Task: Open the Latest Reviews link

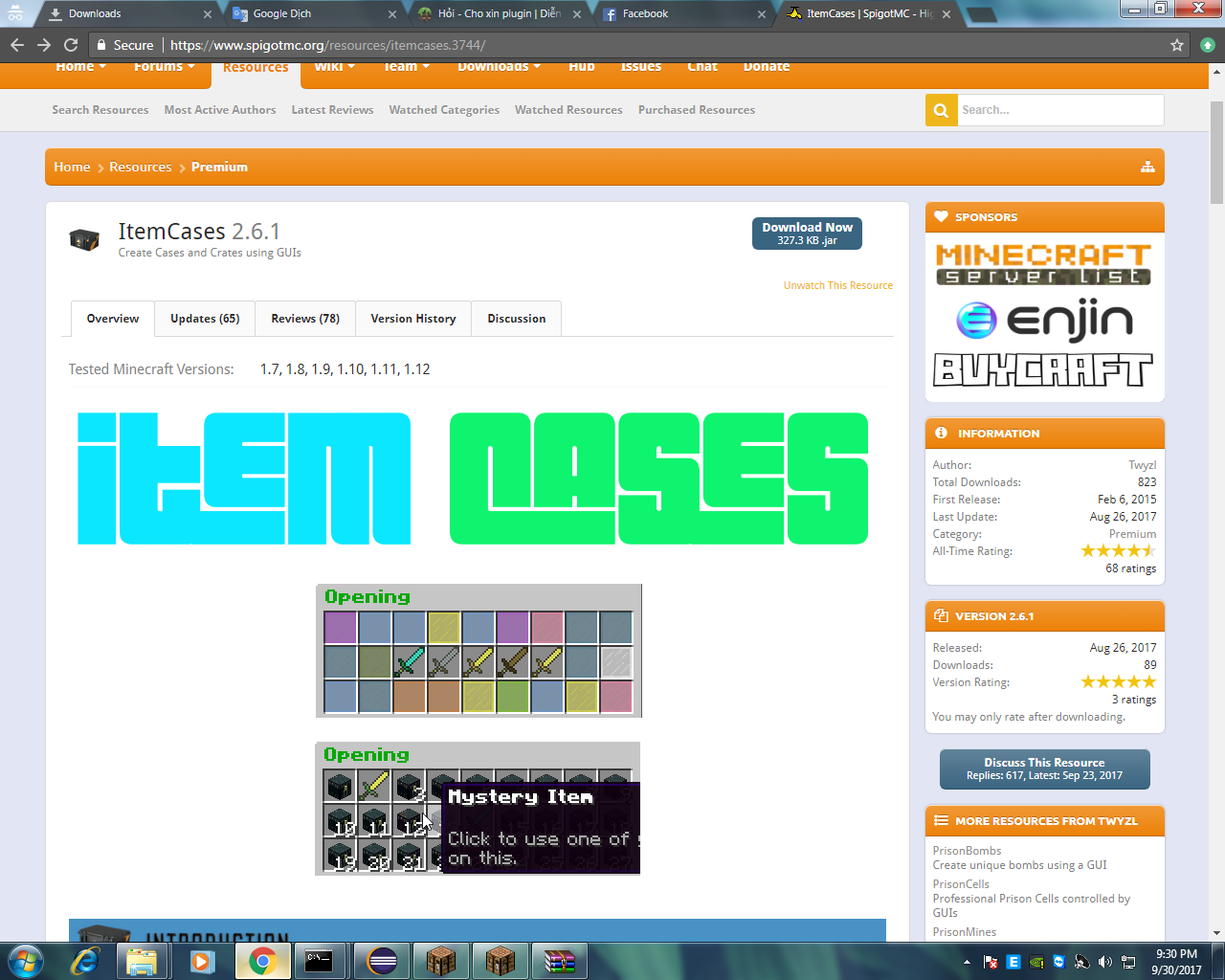Action: 332,110
